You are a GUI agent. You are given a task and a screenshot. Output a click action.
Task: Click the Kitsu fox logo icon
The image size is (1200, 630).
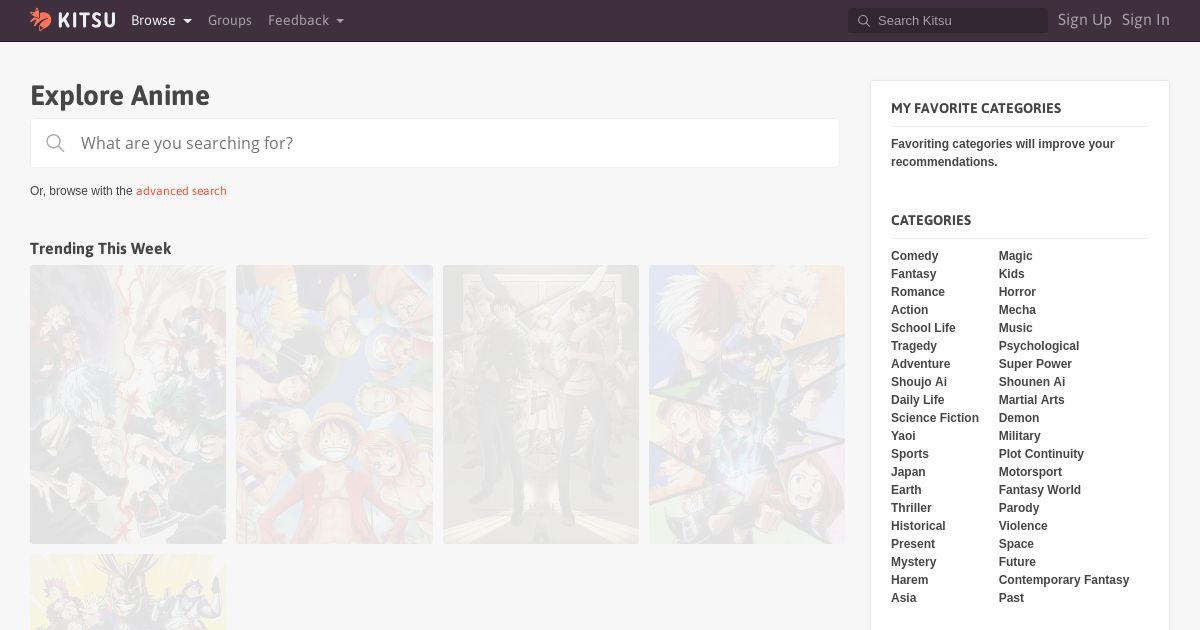pyautogui.click(x=40, y=19)
